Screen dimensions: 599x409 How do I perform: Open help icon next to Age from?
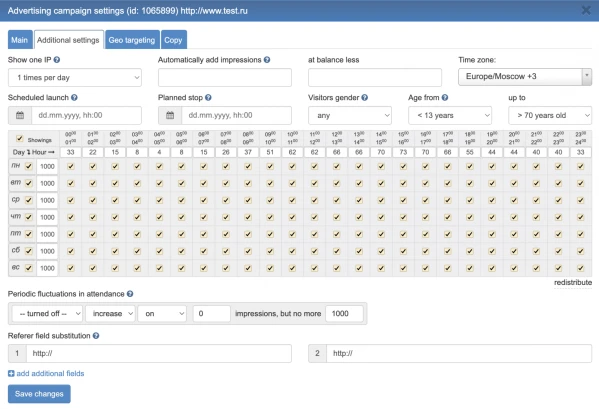click(445, 97)
